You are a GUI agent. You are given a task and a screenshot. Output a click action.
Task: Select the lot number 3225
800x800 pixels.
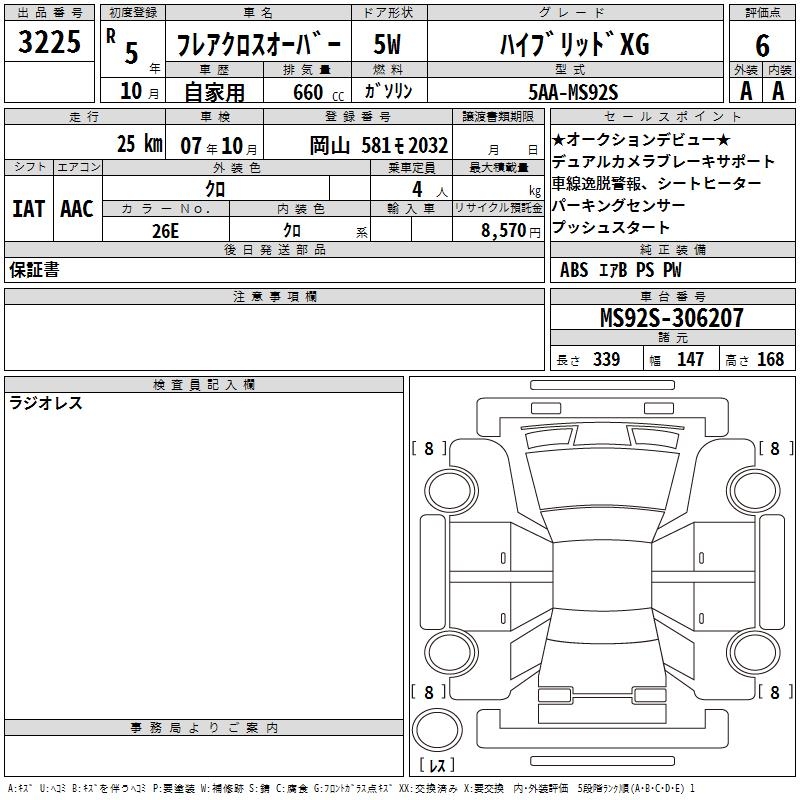[x=49, y=44]
